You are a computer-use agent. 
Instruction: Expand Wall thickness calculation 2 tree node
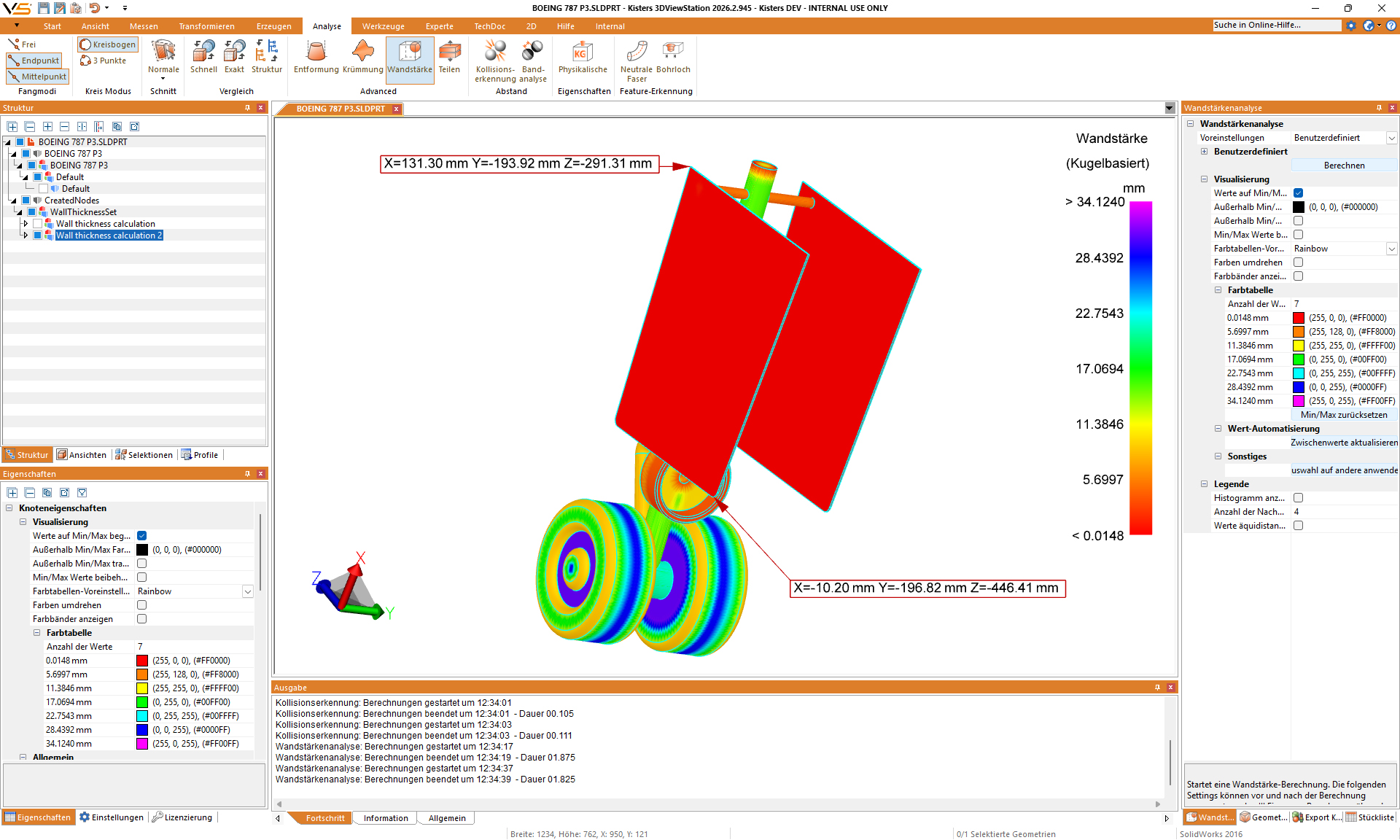click(26, 236)
